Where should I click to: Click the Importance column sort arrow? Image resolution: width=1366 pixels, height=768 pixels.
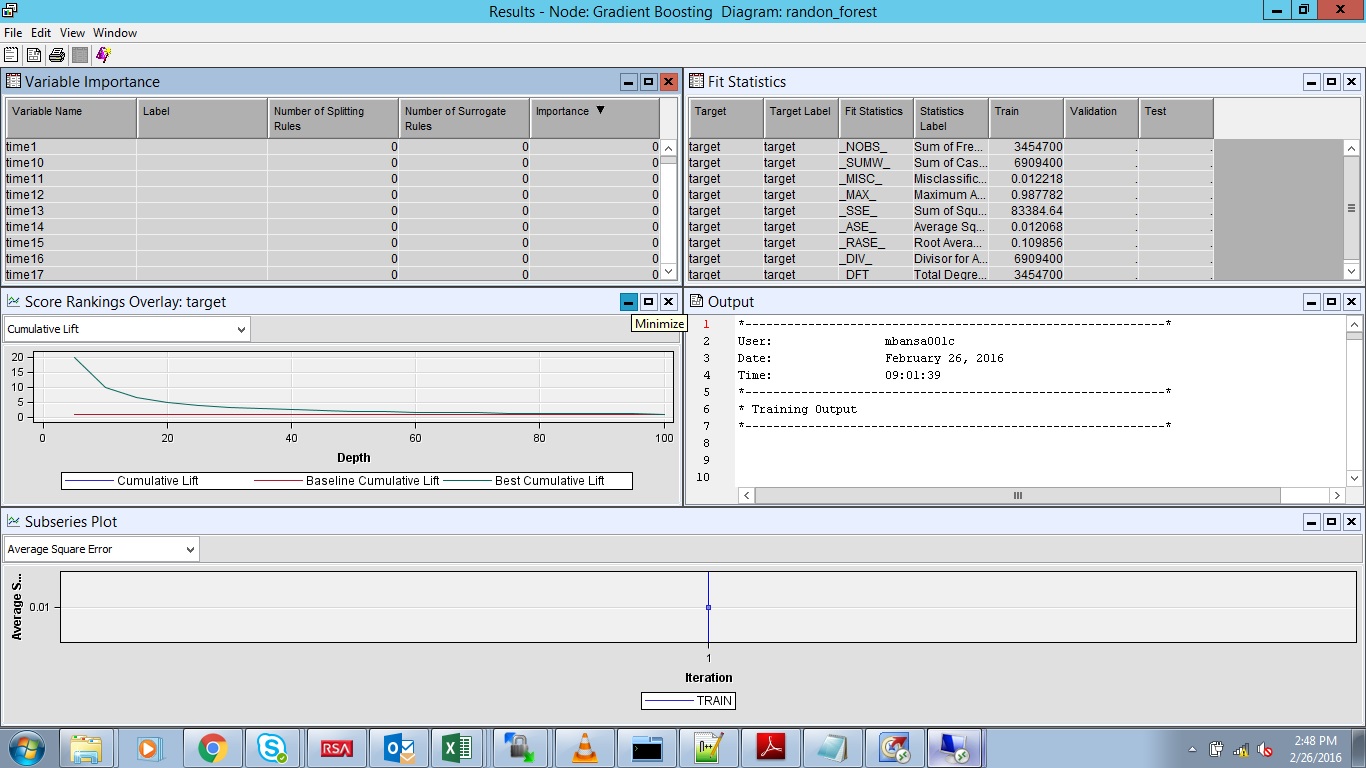click(600, 111)
